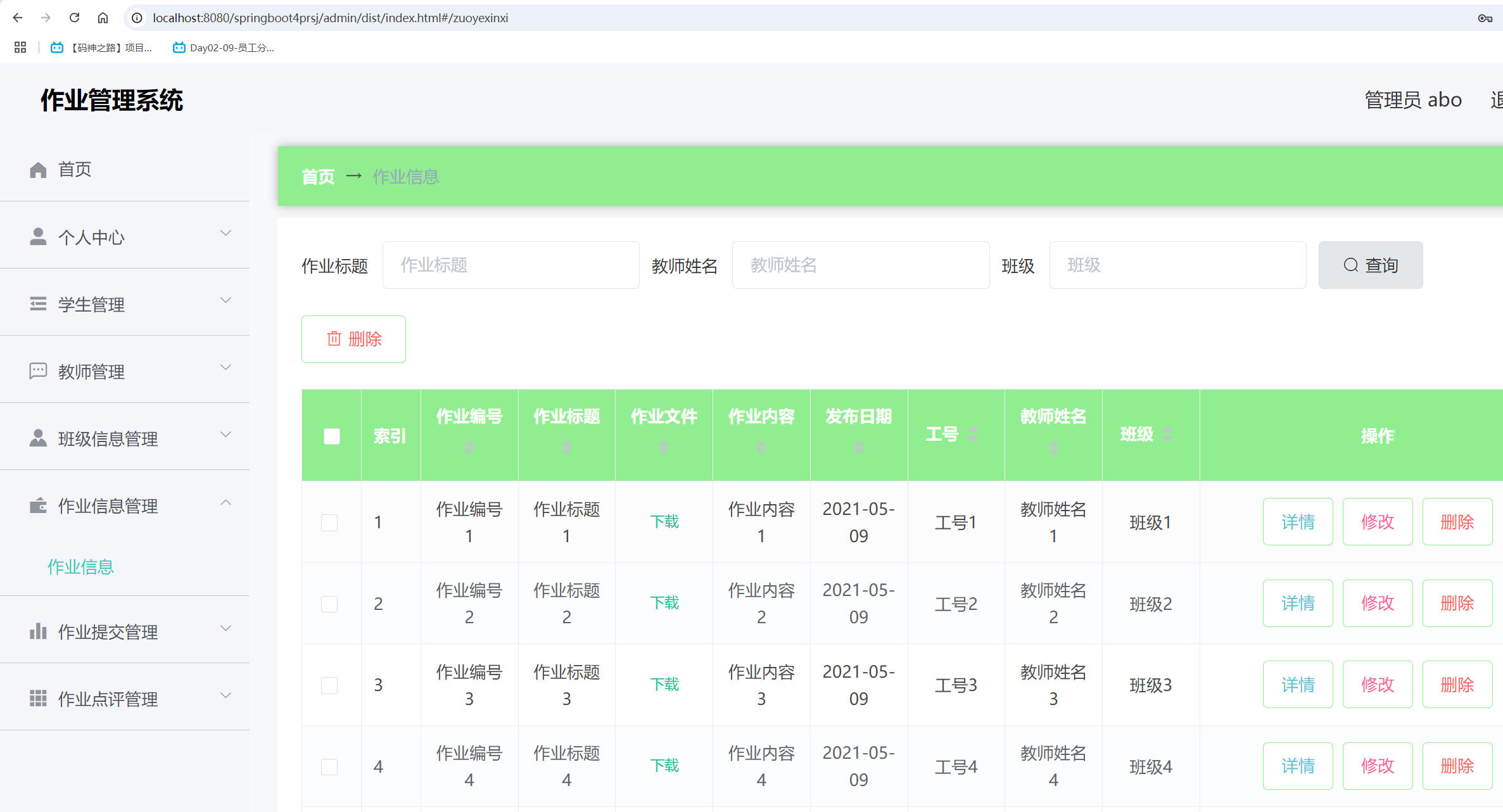Click the 作业标题 search input field
Screen dimensions: 1503x812
coord(511,265)
